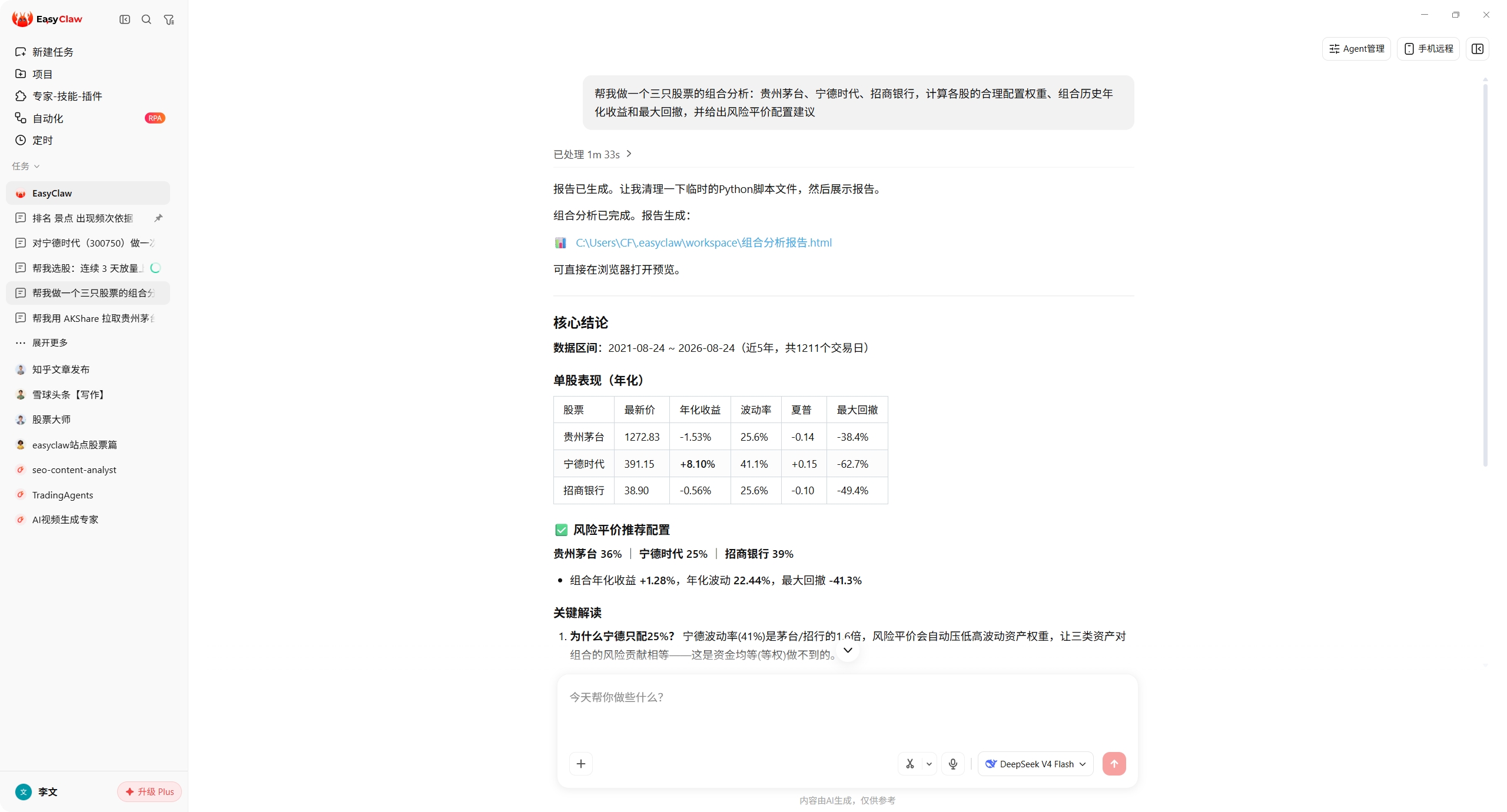This screenshot has width=1507, height=812.
Task: Click the 知乎文章发布 avatar icon
Action: coord(21,370)
